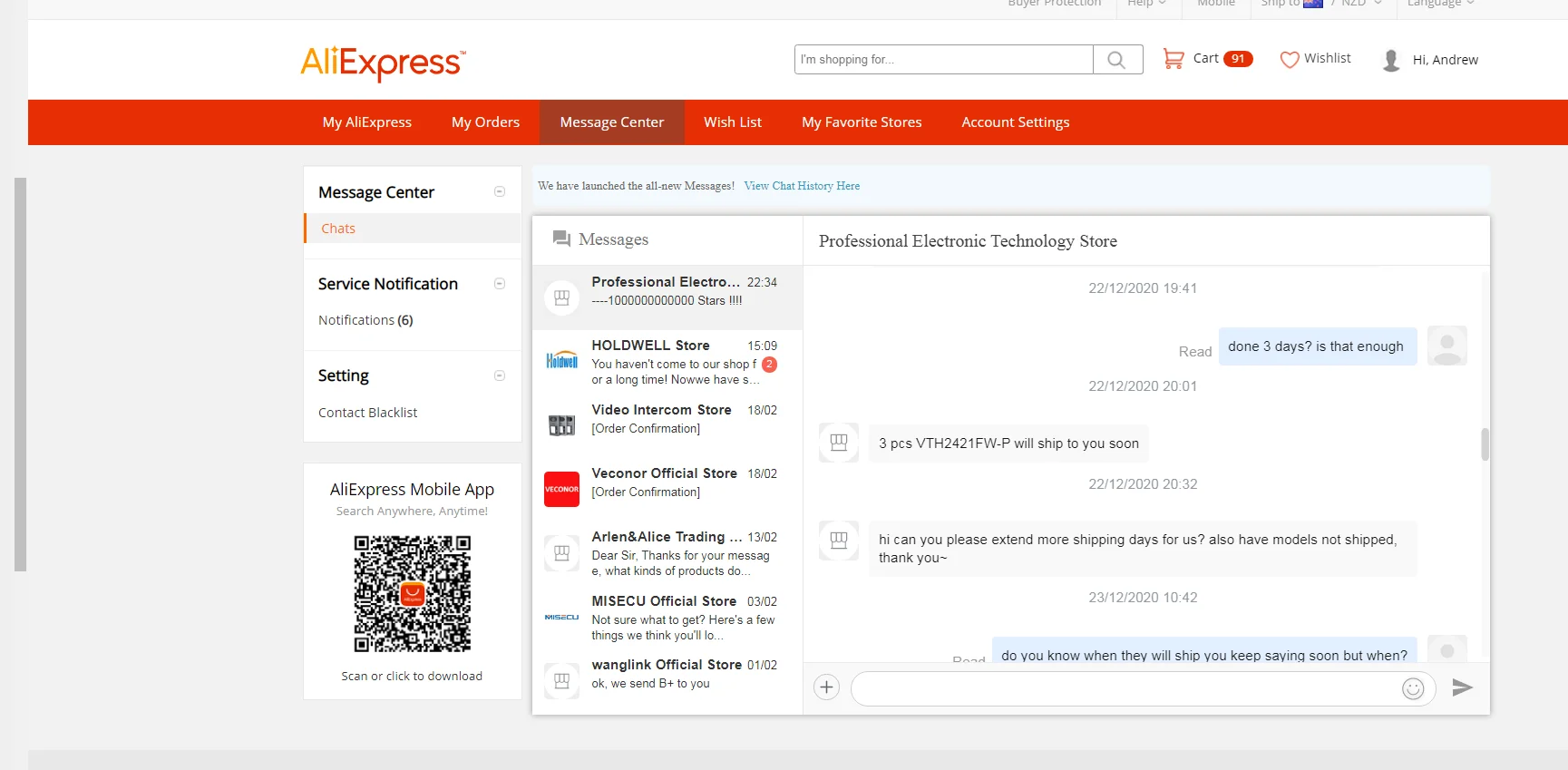
Task: Focus the chat message input field
Action: (x=1125, y=688)
